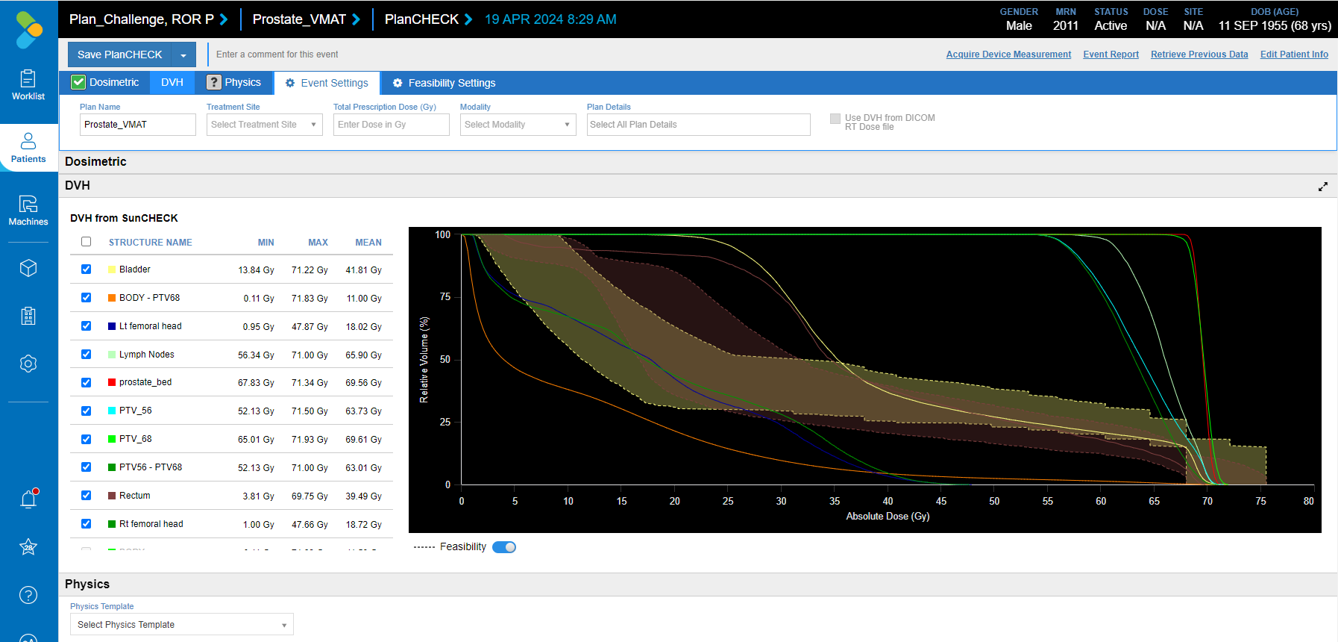Click the Edit Patient Info link
The image size is (1338, 642).
point(1294,54)
